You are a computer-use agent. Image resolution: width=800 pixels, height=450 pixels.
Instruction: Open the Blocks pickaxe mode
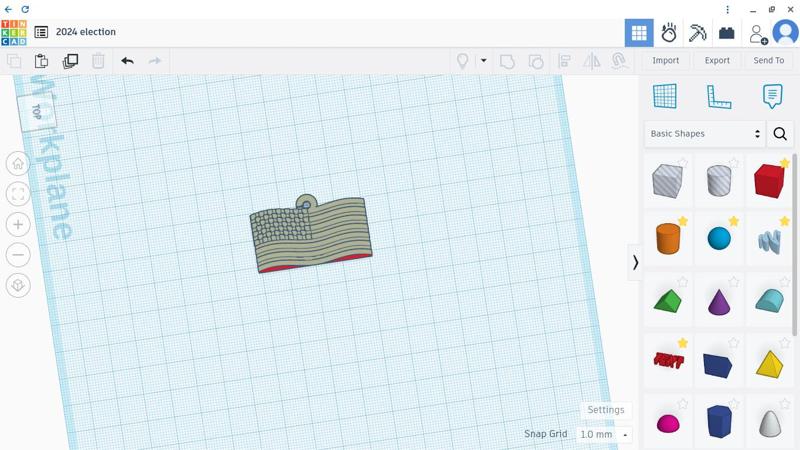[697, 33]
